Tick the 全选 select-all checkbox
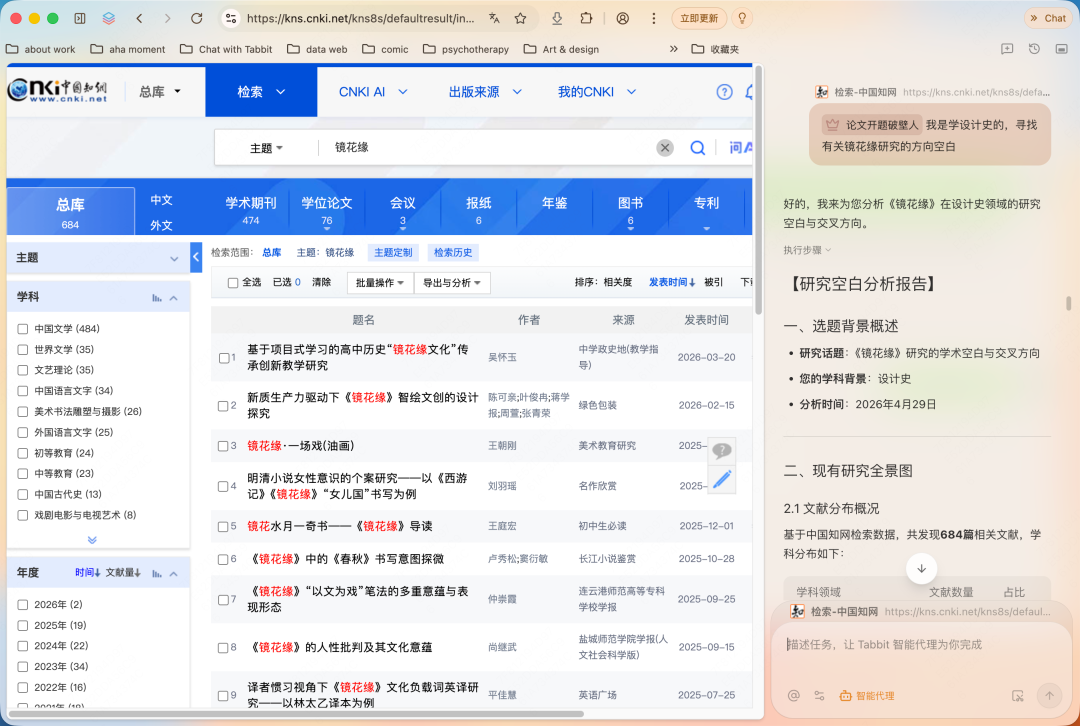 [x=233, y=282]
